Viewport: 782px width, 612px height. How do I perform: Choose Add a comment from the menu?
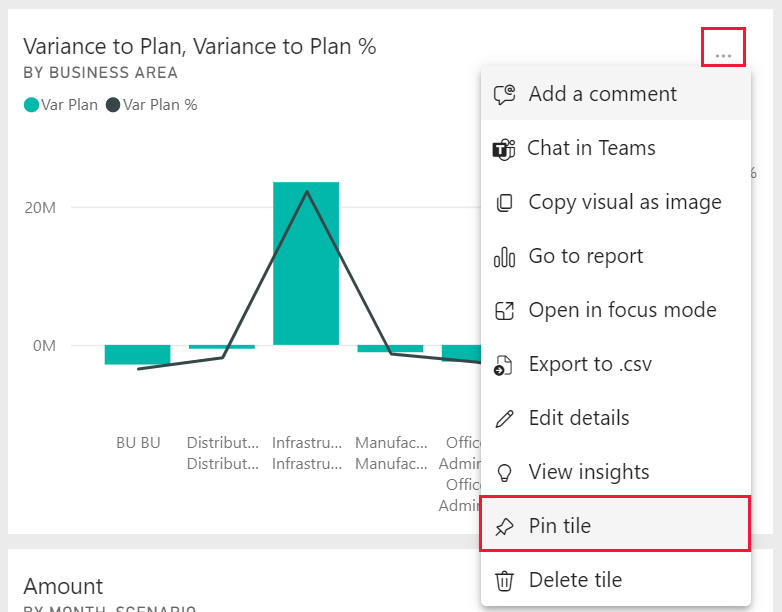[x=616, y=94]
